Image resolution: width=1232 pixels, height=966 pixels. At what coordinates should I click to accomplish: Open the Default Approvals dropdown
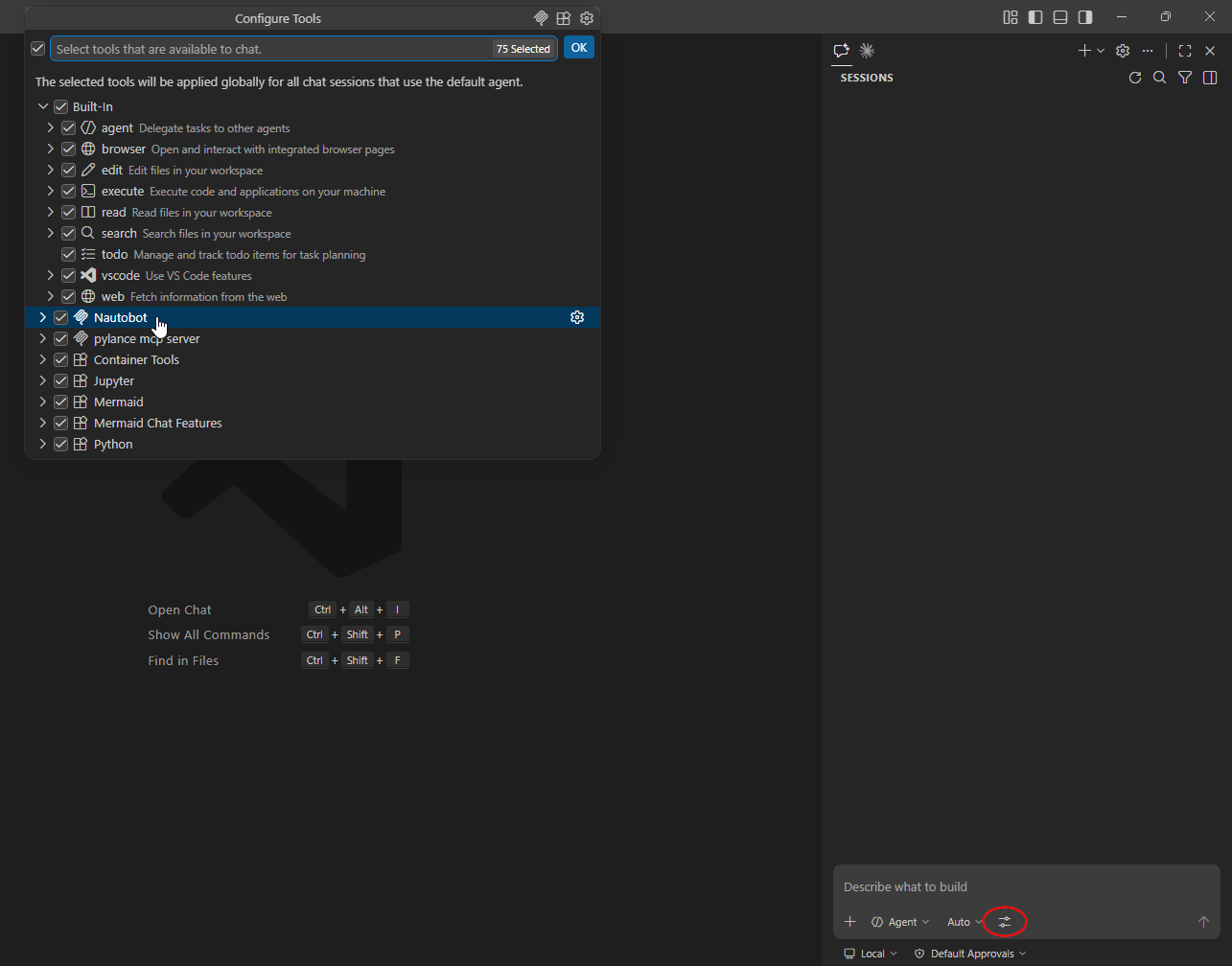coord(969,953)
